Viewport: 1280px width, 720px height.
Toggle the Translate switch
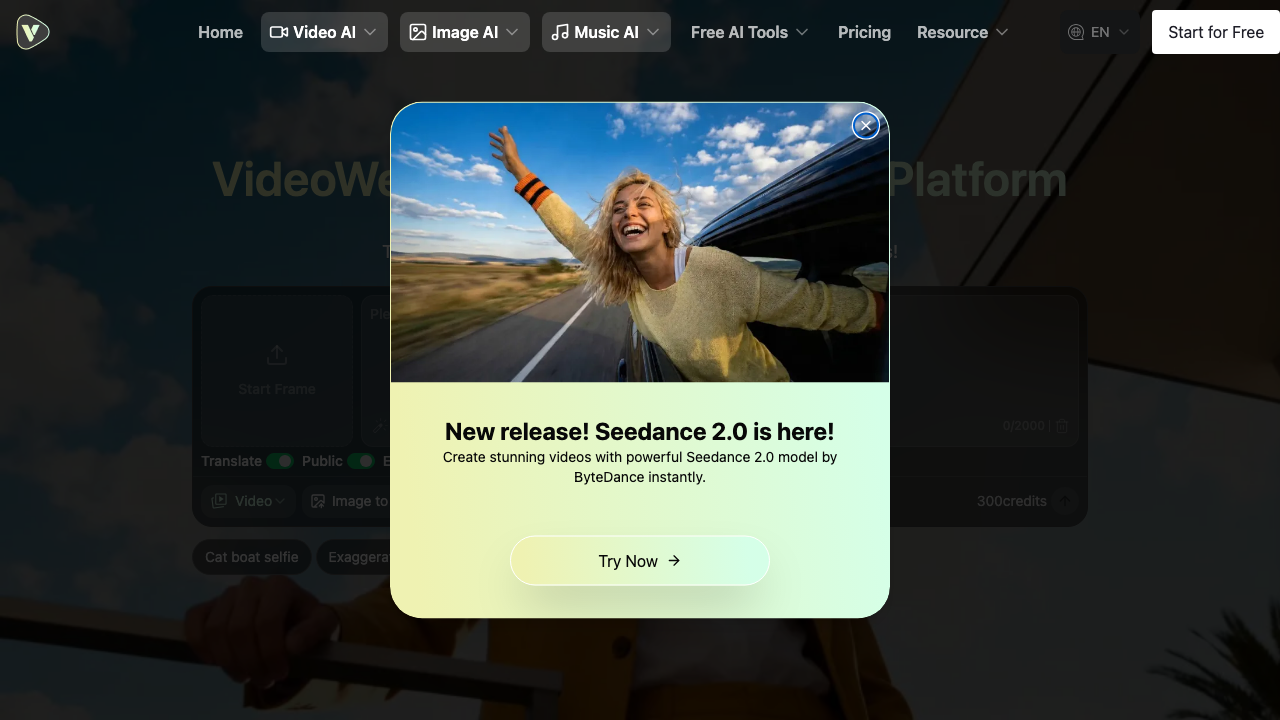pos(280,461)
